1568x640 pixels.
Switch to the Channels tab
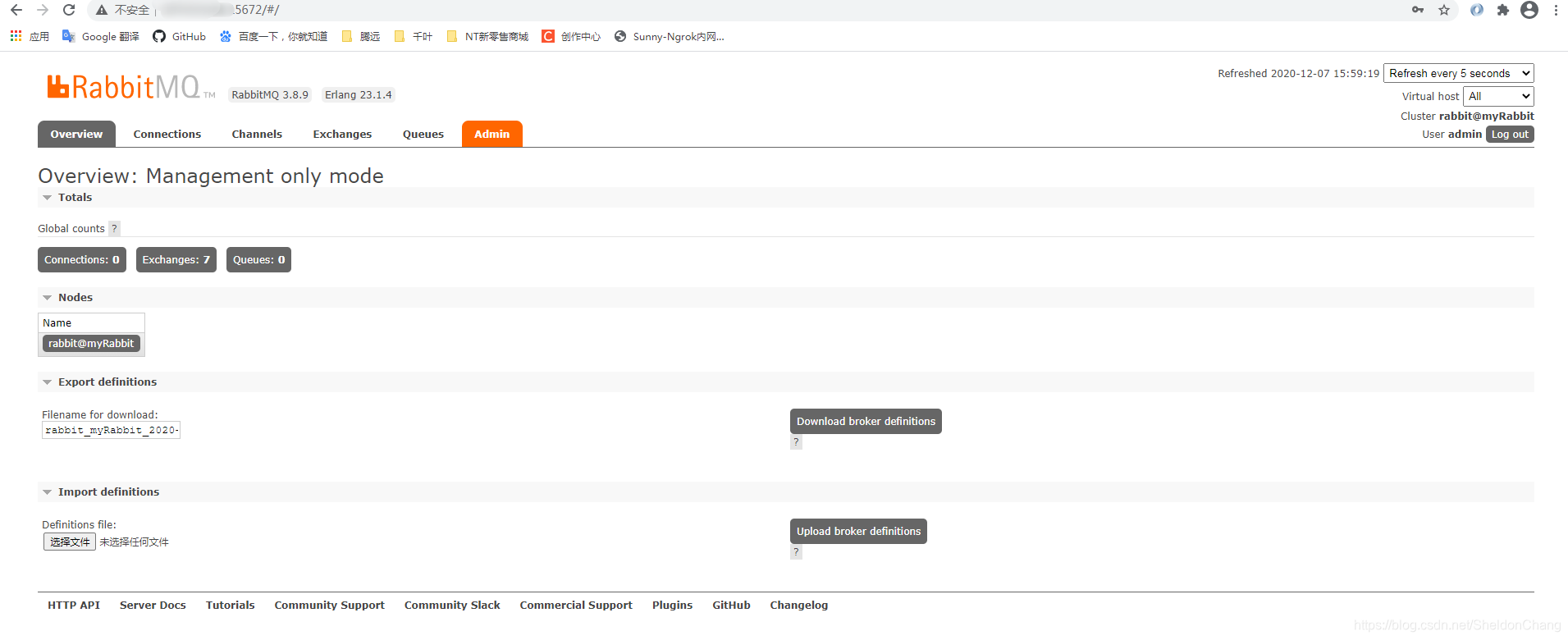[x=257, y=134]
